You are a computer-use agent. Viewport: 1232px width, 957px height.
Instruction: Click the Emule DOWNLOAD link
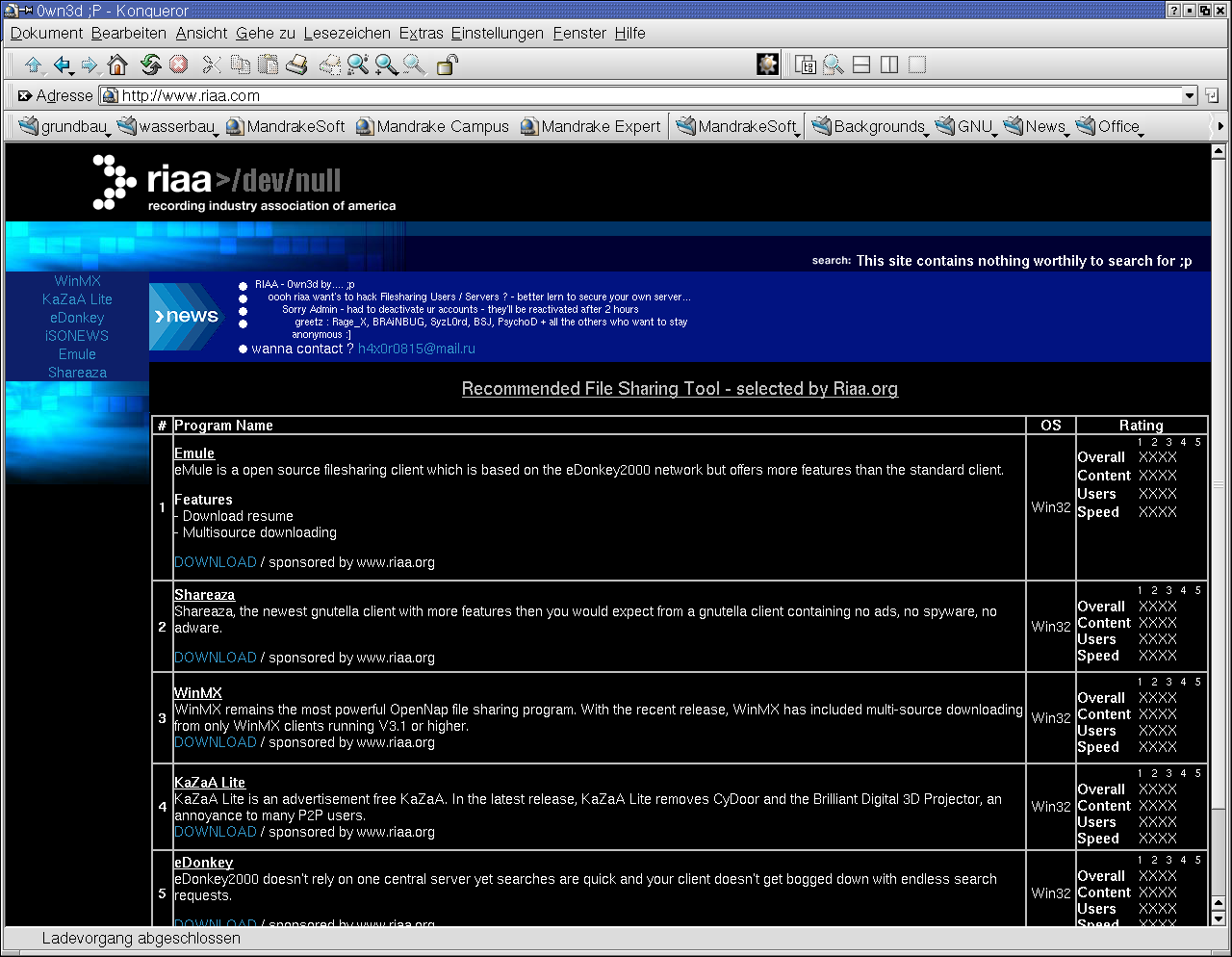point(215,562)
